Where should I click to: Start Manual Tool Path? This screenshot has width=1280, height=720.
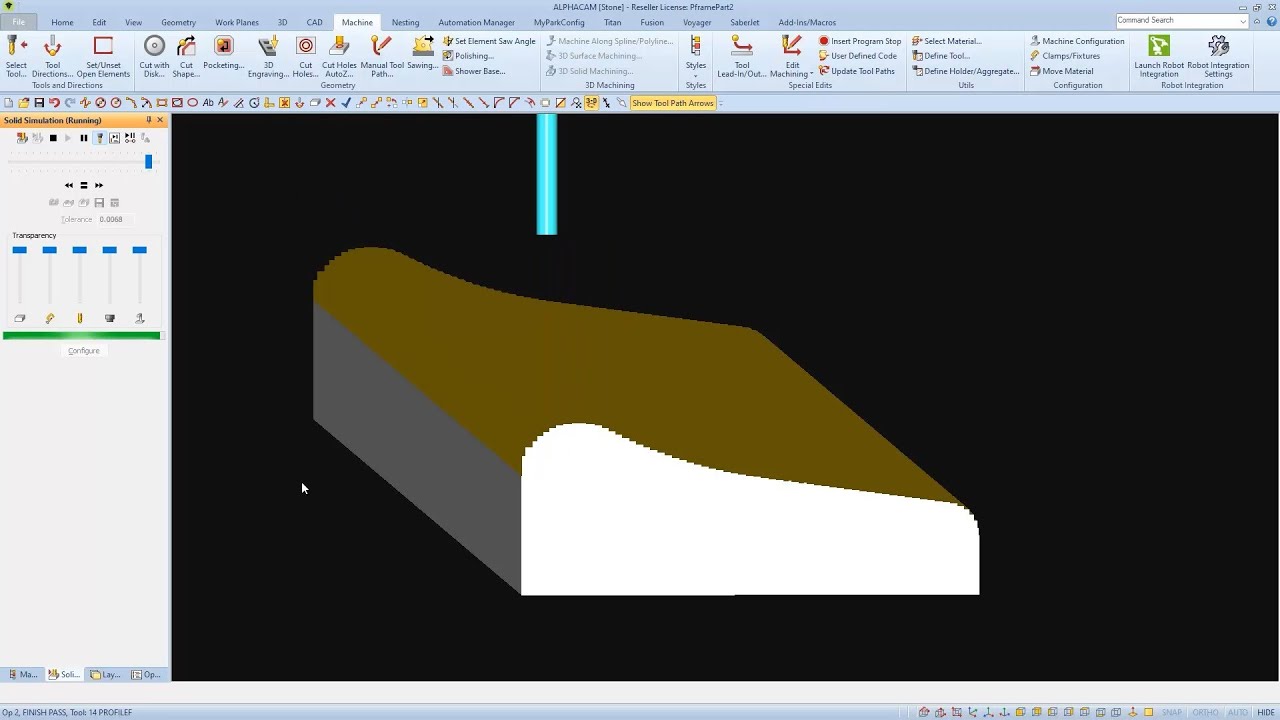(x=381, y=56)
